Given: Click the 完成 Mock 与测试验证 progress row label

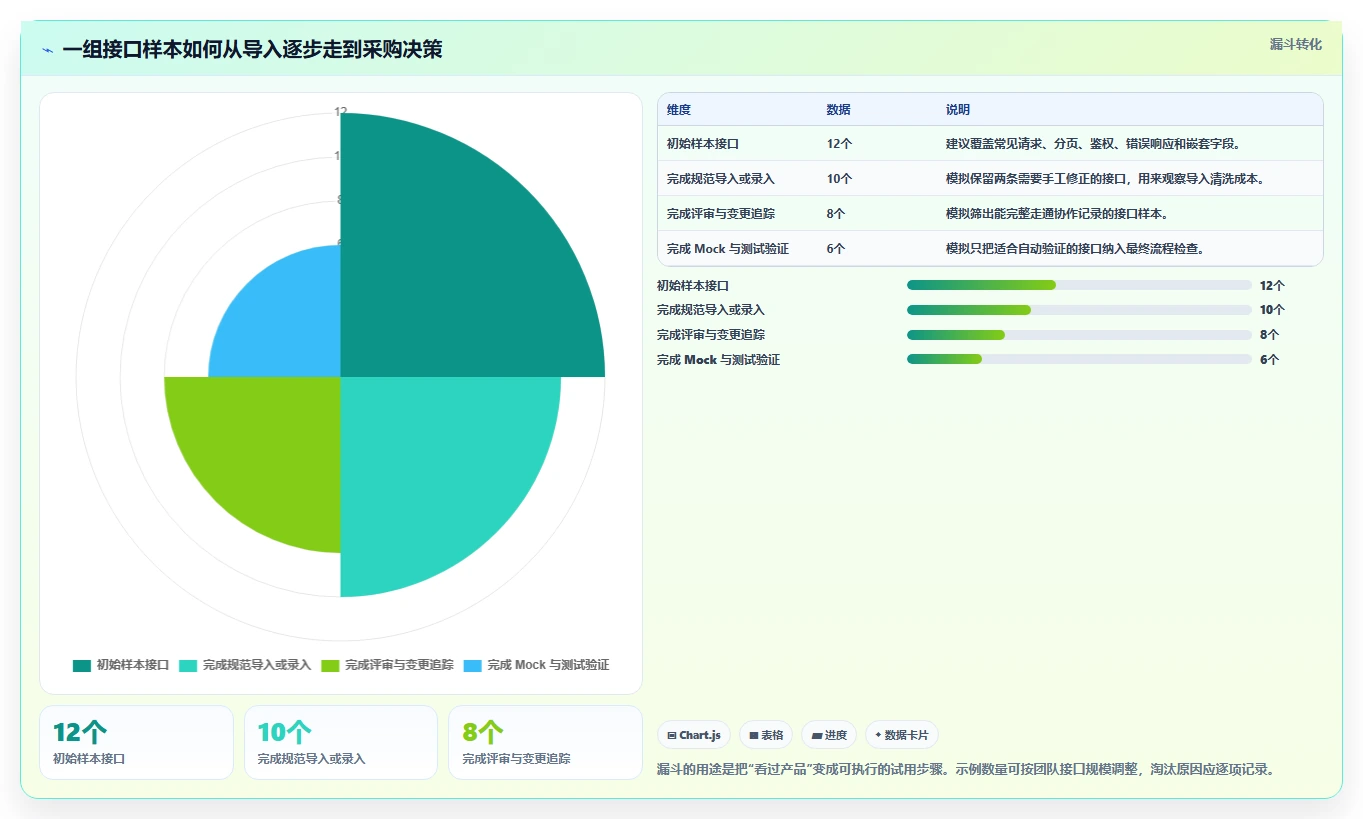Looking at the screenshot, I should pyautogui.click(x=718, y=359).
